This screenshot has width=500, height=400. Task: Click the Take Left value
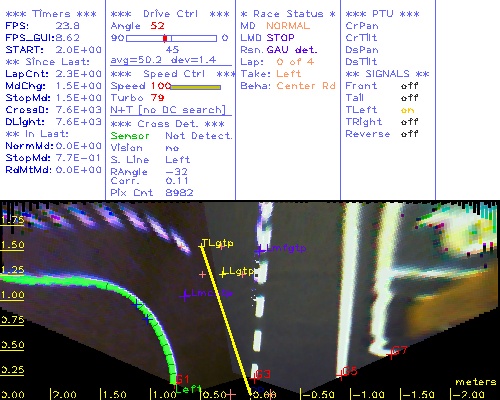(288, 74)
